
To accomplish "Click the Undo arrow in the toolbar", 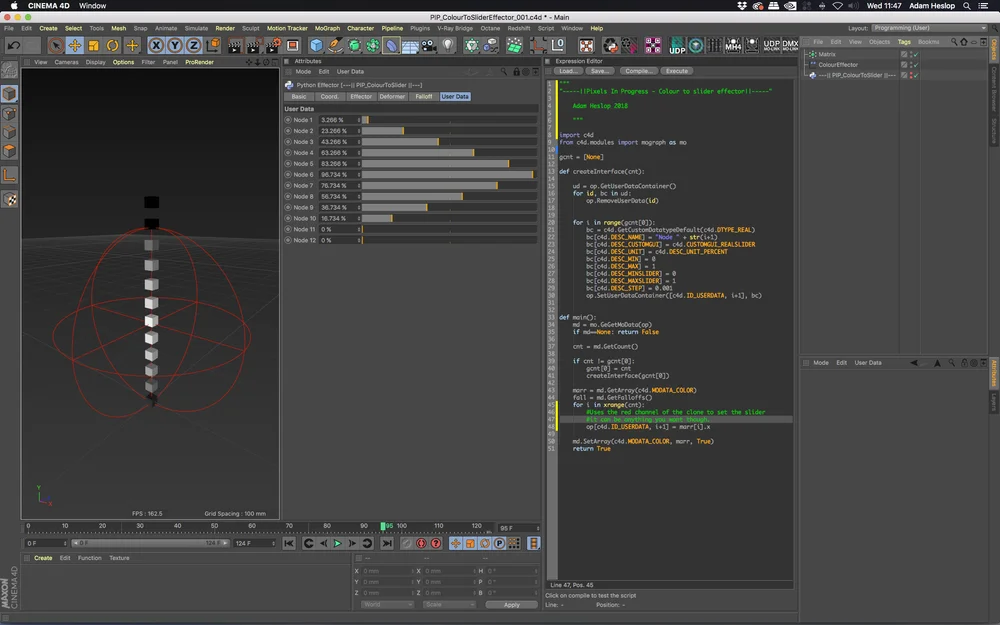I will coord(14,46).
